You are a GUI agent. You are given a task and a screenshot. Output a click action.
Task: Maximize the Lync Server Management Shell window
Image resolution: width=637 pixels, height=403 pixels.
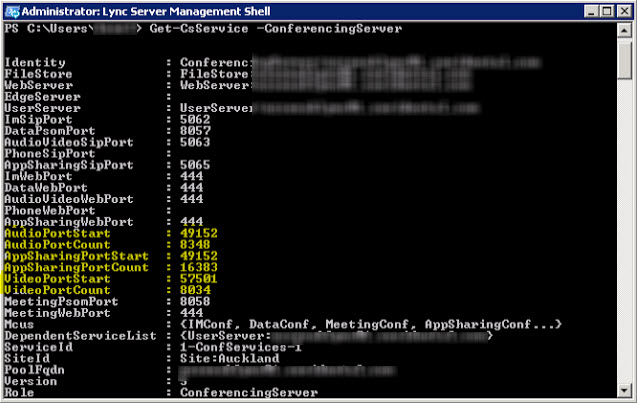(599, 10)
